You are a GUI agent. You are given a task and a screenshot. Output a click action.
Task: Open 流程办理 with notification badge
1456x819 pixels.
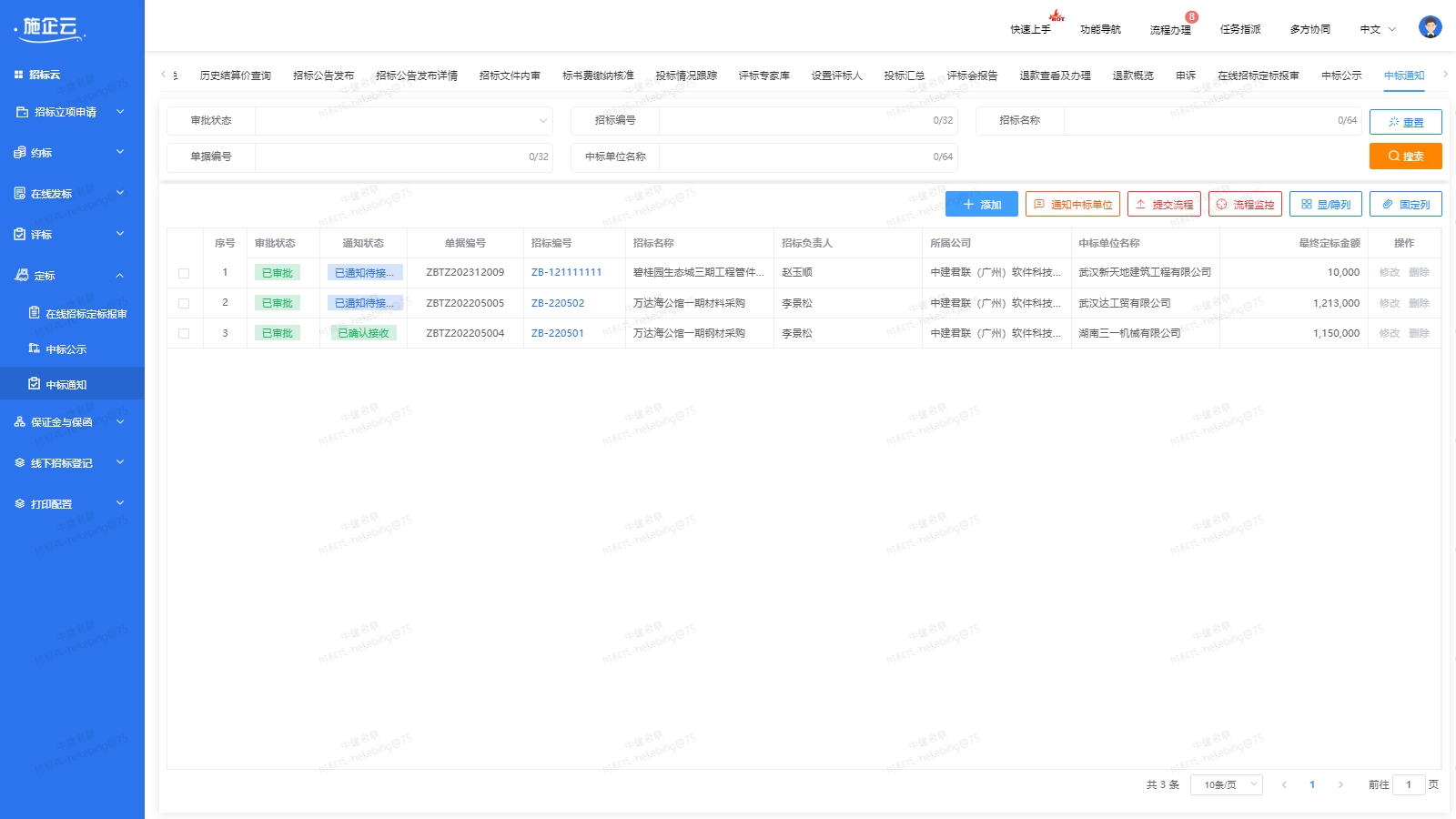click(1170, 29)
